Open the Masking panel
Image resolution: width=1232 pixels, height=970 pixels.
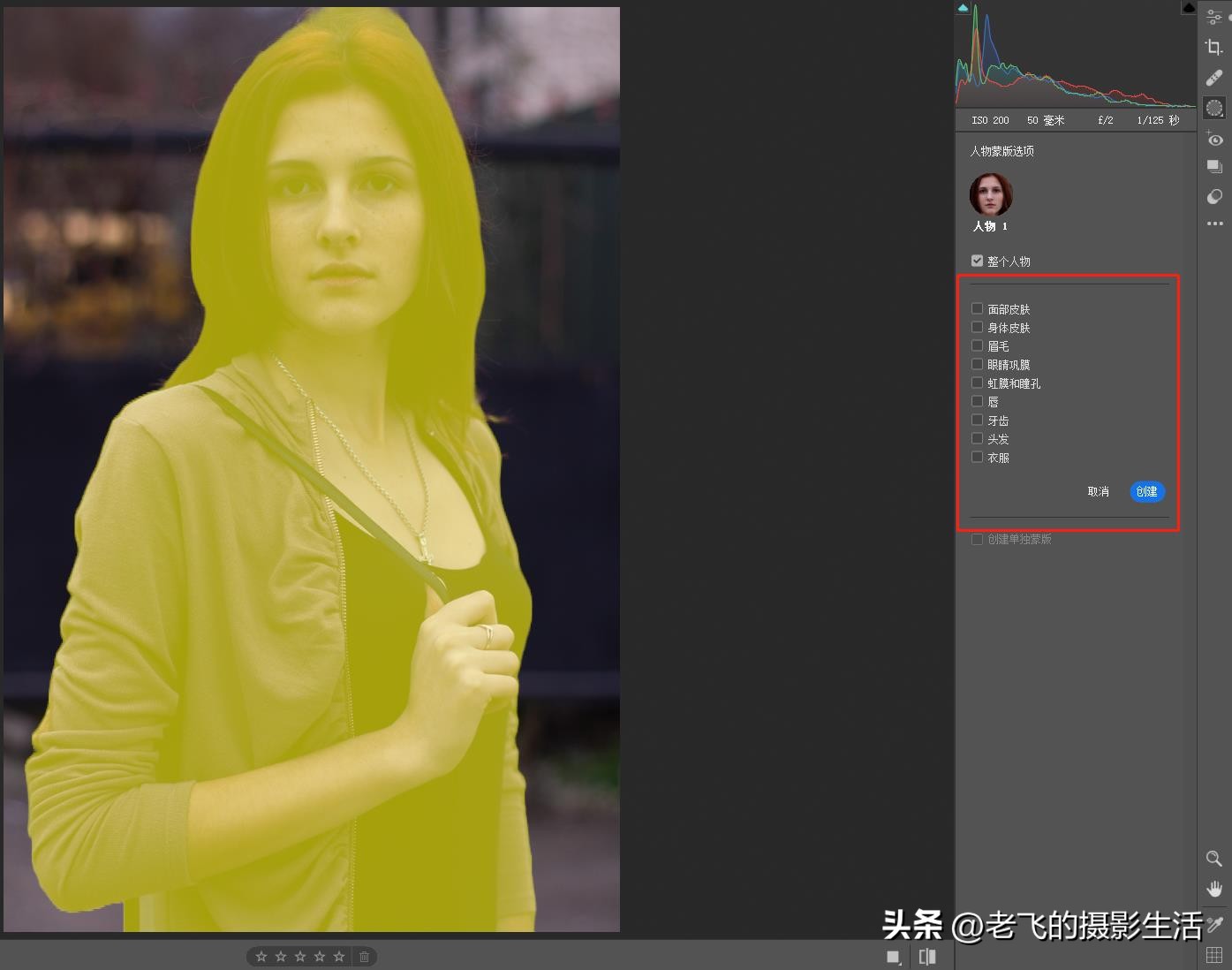pos(1214,108)
